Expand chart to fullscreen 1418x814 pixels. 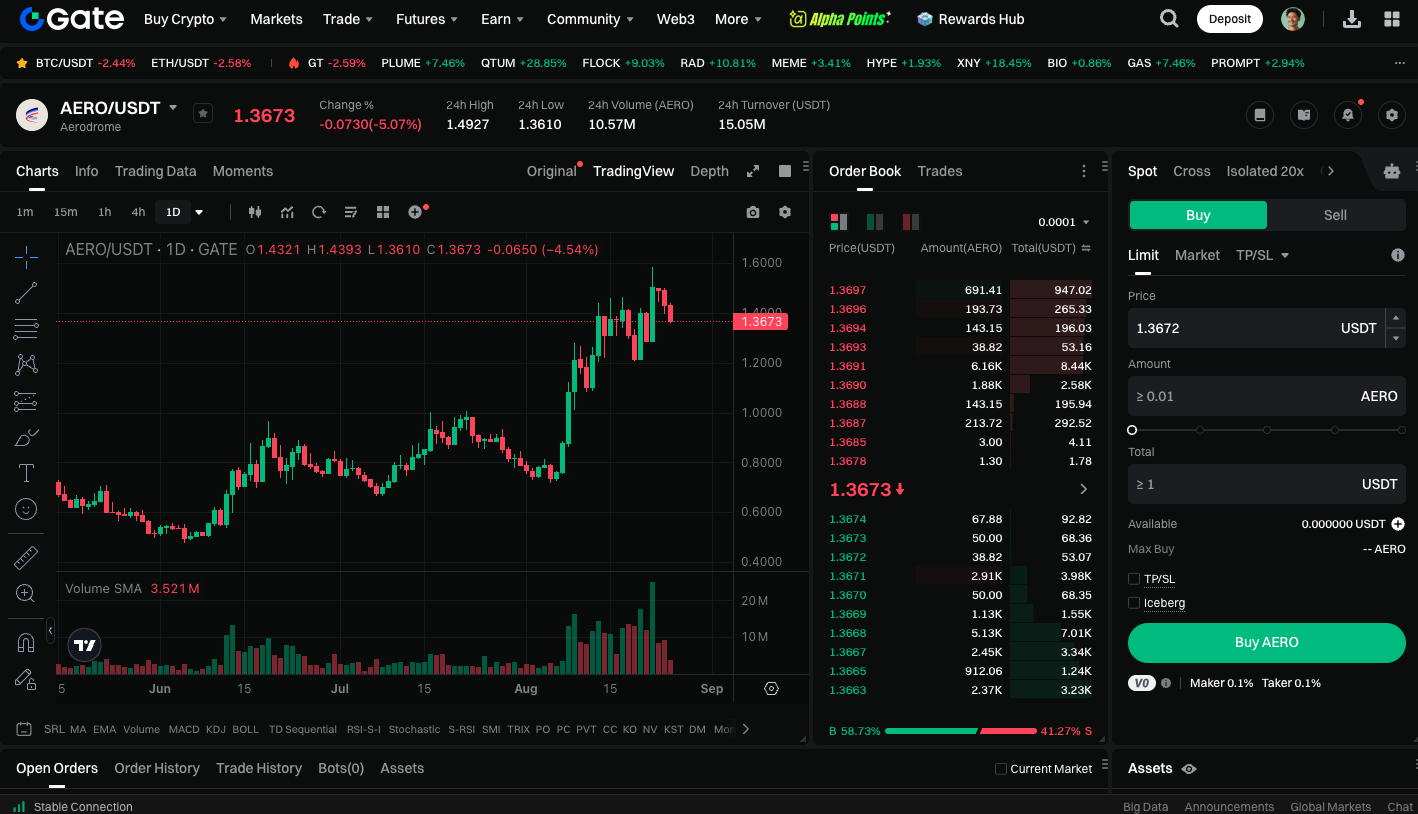point(753,171)
